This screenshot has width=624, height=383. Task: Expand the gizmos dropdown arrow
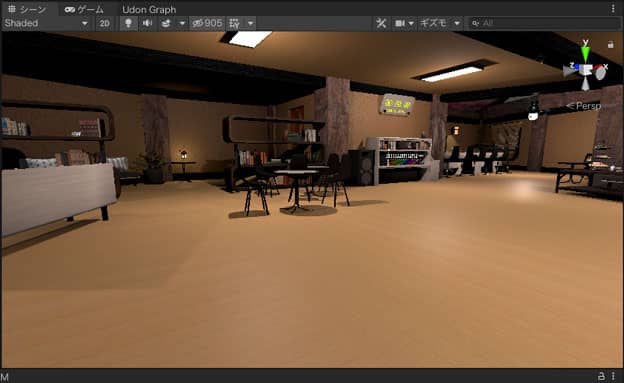457,23
